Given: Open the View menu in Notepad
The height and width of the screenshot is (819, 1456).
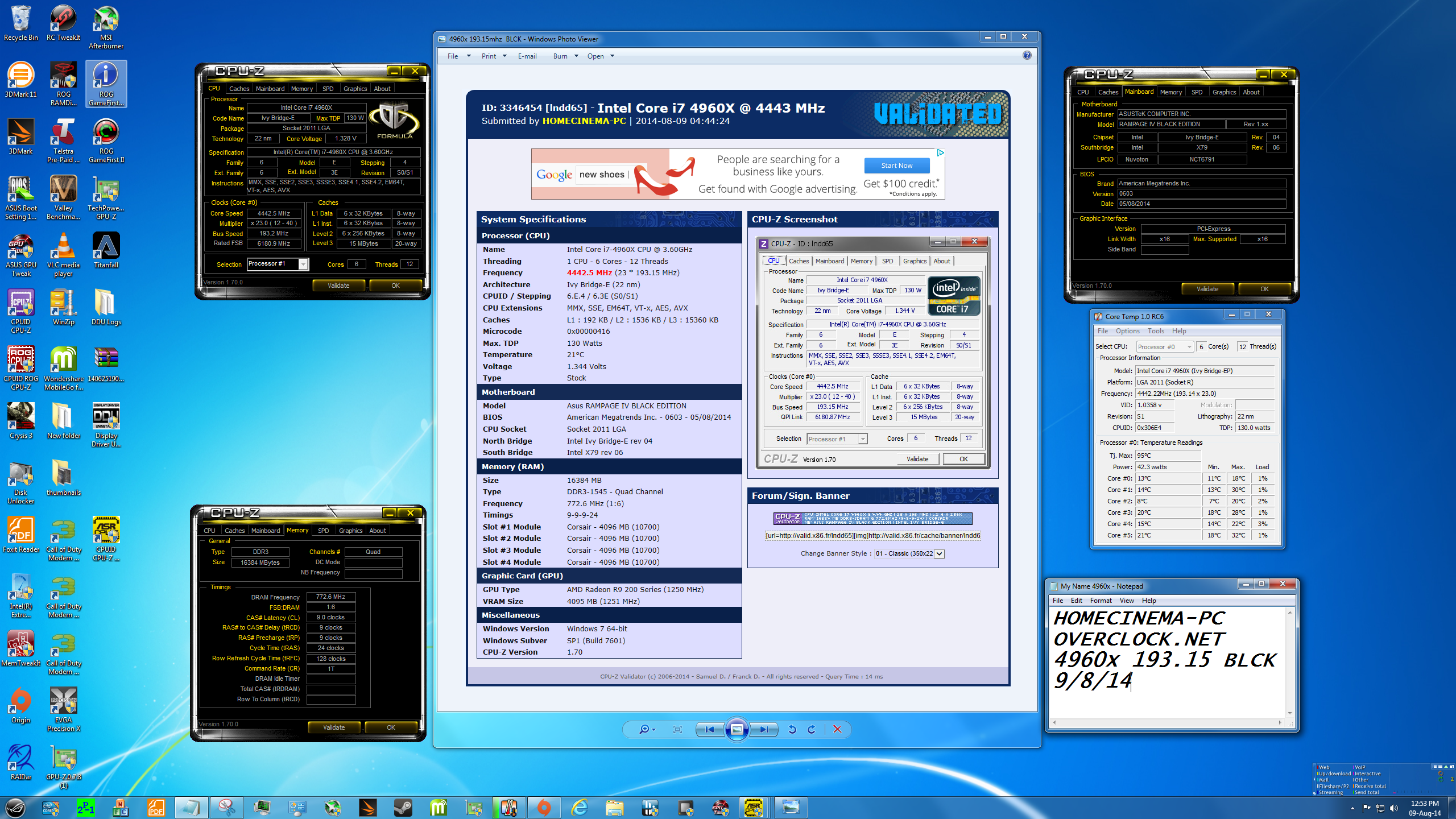Looking at the screenshot, I should [x=1126, y=601].
